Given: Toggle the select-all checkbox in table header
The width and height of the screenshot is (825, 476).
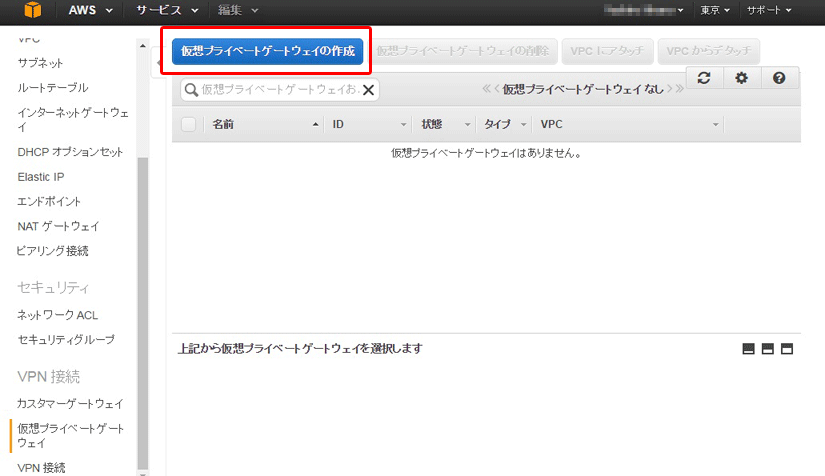Looking at the screenshot, I should point(188,124).
